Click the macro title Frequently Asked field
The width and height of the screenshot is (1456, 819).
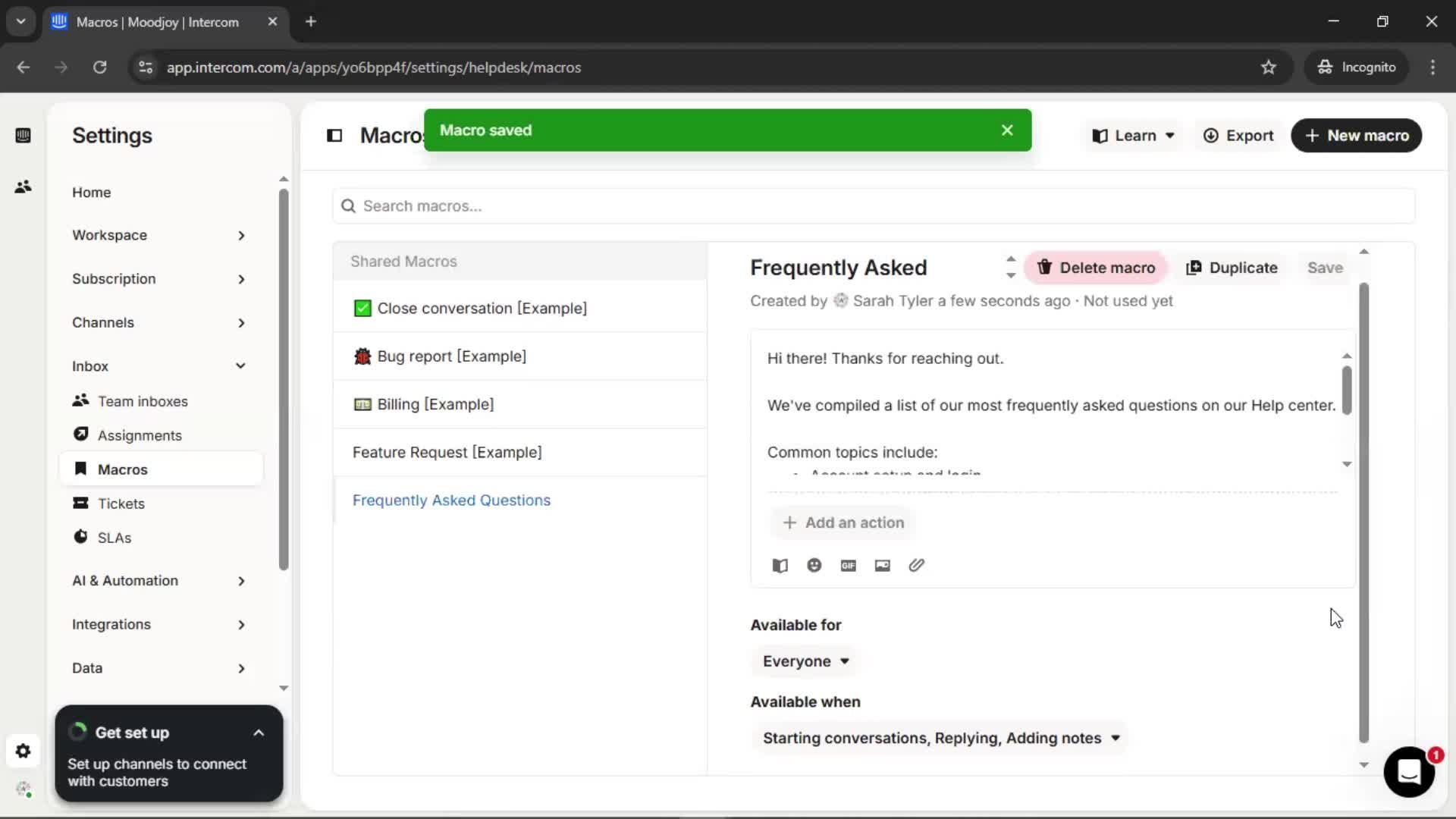(x=874, y=268)
